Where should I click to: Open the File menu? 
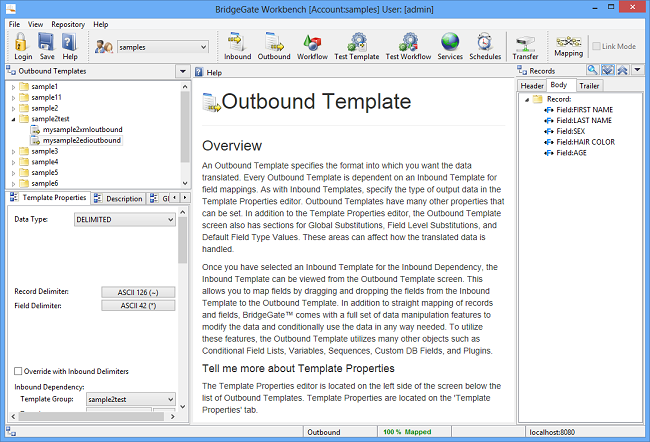point(14,24)
